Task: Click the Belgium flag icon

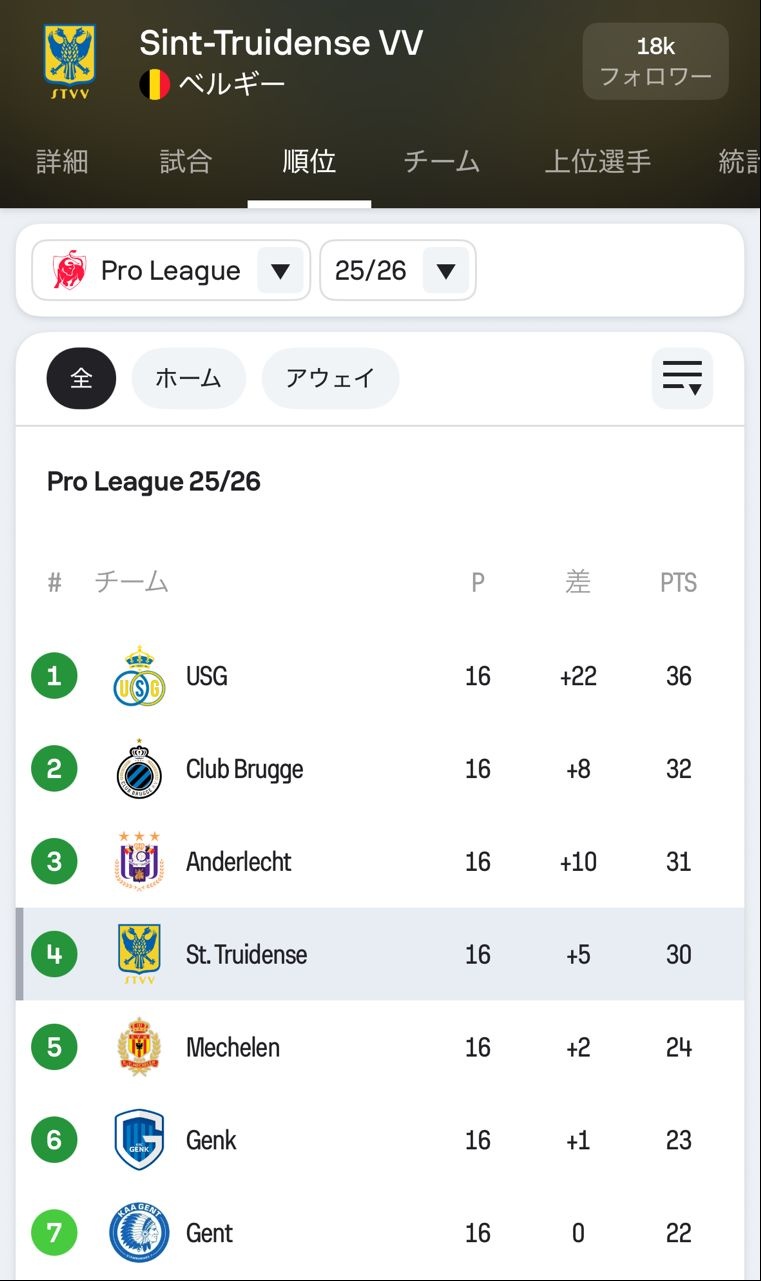Action: pos(155,84)
